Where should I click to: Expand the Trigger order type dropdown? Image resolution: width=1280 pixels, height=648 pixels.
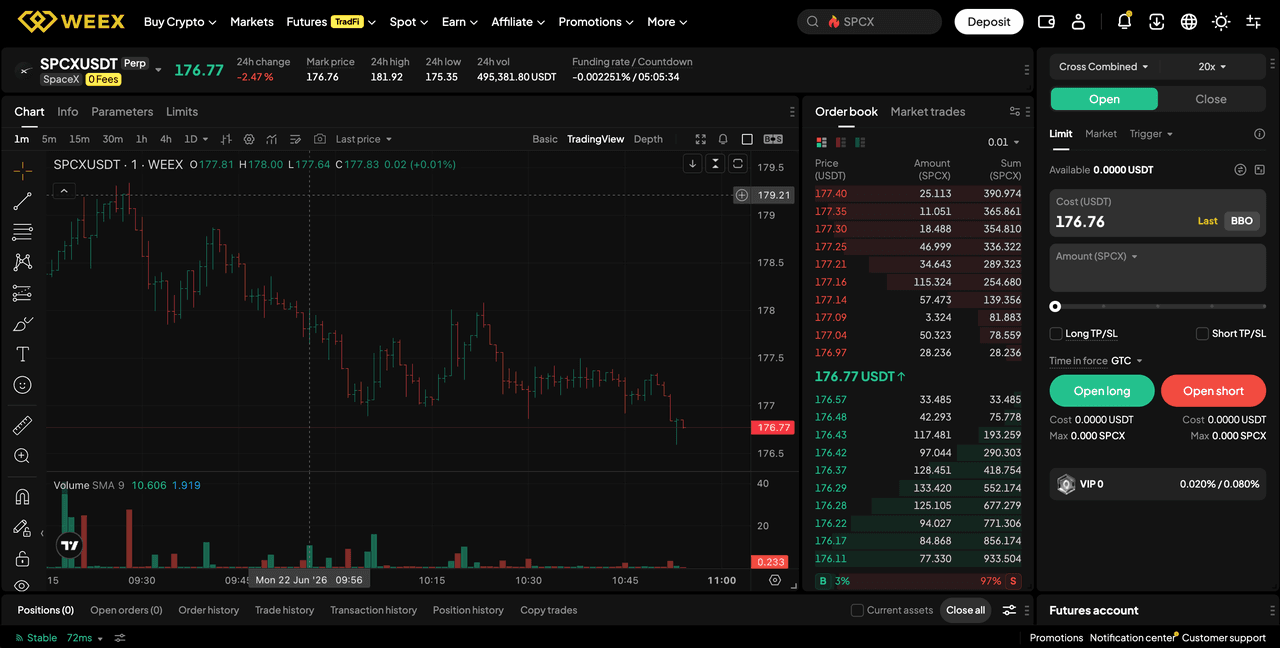pos(1151,134)
